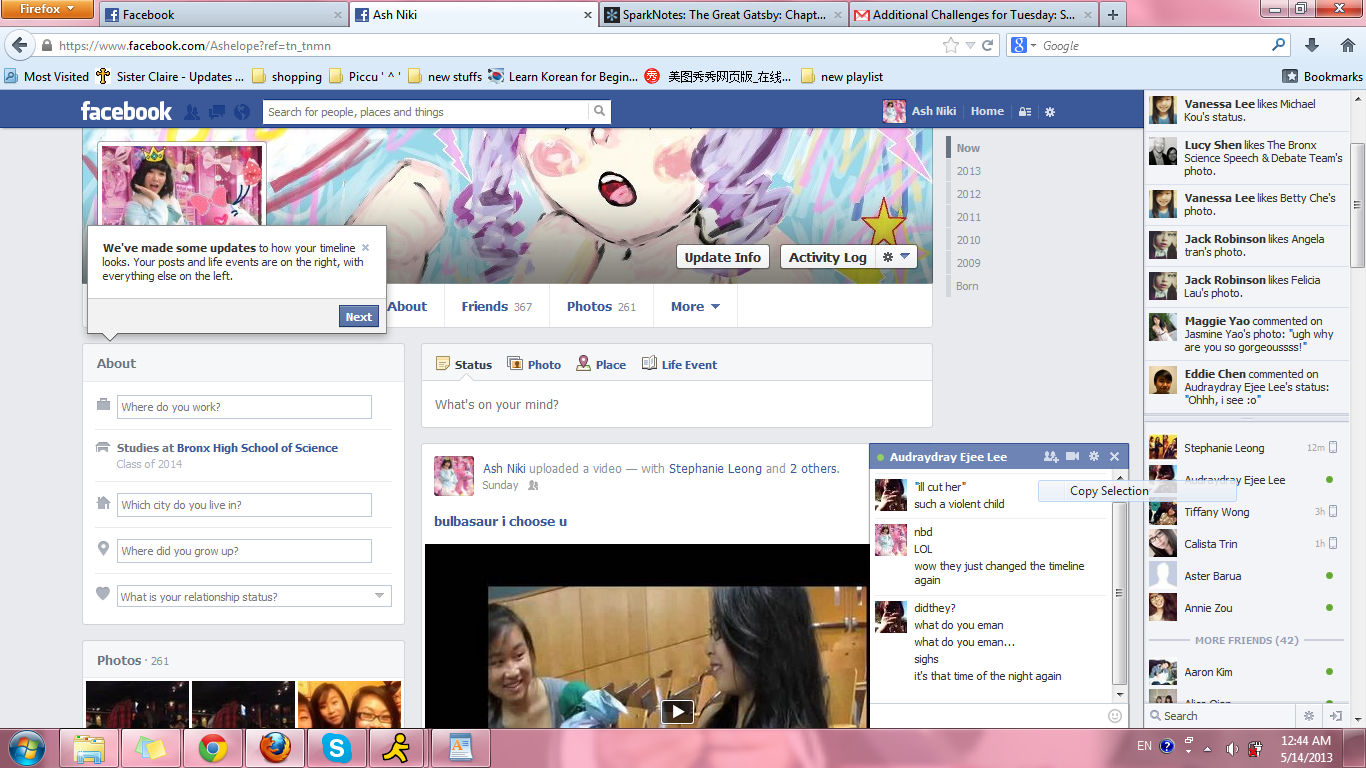Viewport: 1366px width, 768px height.
Task: Click the Next button in updates tooltip
Action: pos(358,316)
